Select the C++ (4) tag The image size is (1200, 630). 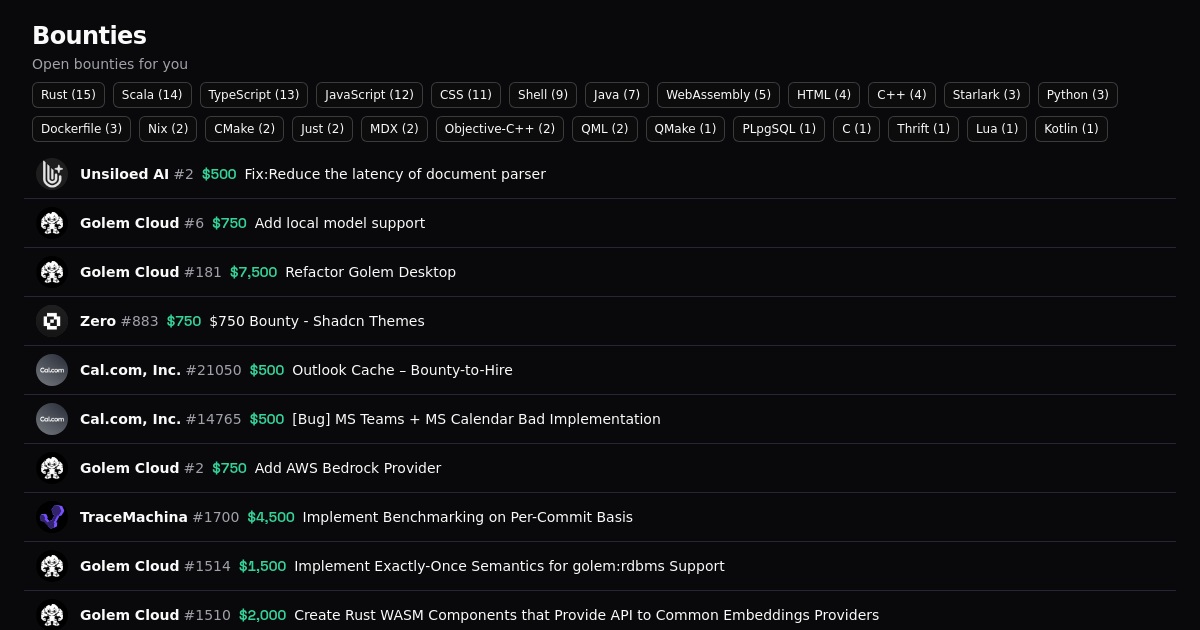[902, 95]
